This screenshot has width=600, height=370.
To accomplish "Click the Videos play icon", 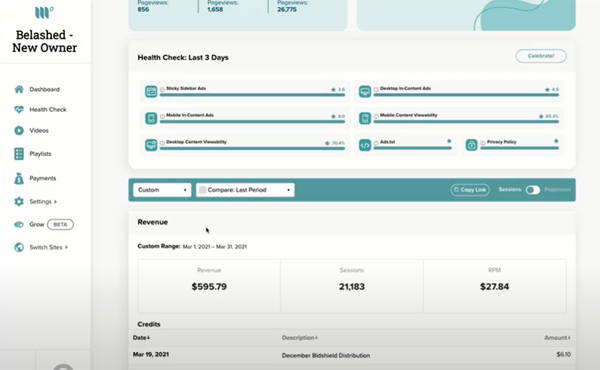I will pos(19,130).
